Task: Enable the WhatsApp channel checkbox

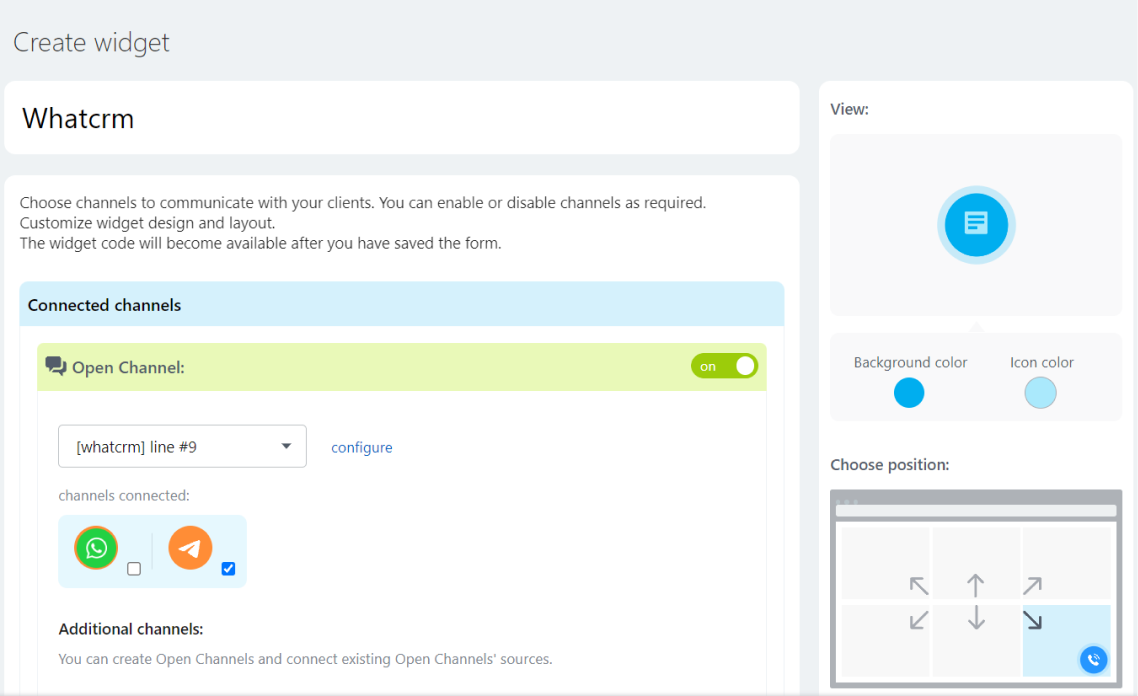Action: [134, 569]
